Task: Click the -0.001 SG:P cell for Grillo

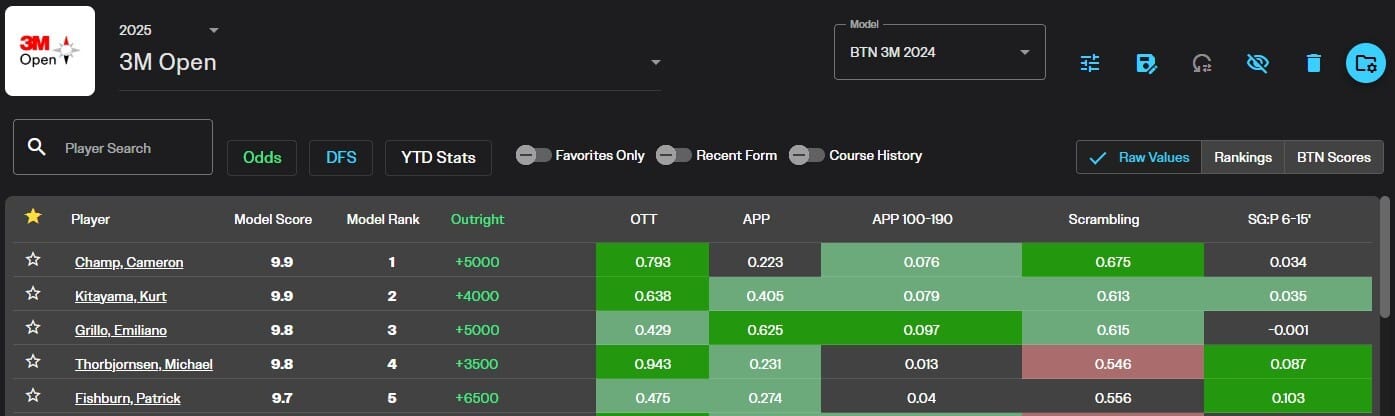Action: [x=1288, y=328]
